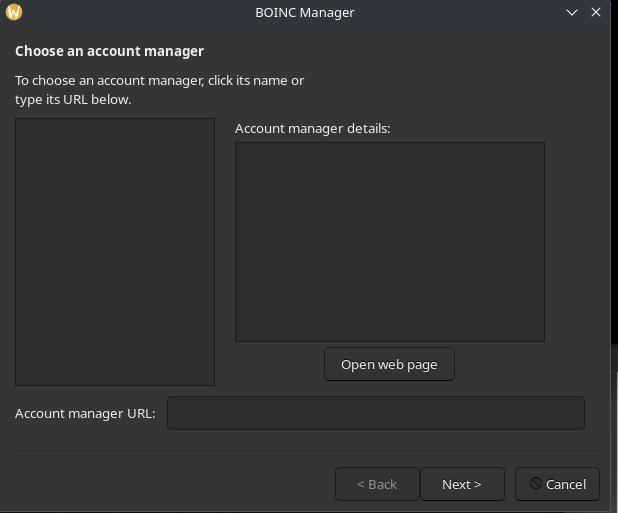Focus the Account manager URL text field

(375, 413)
